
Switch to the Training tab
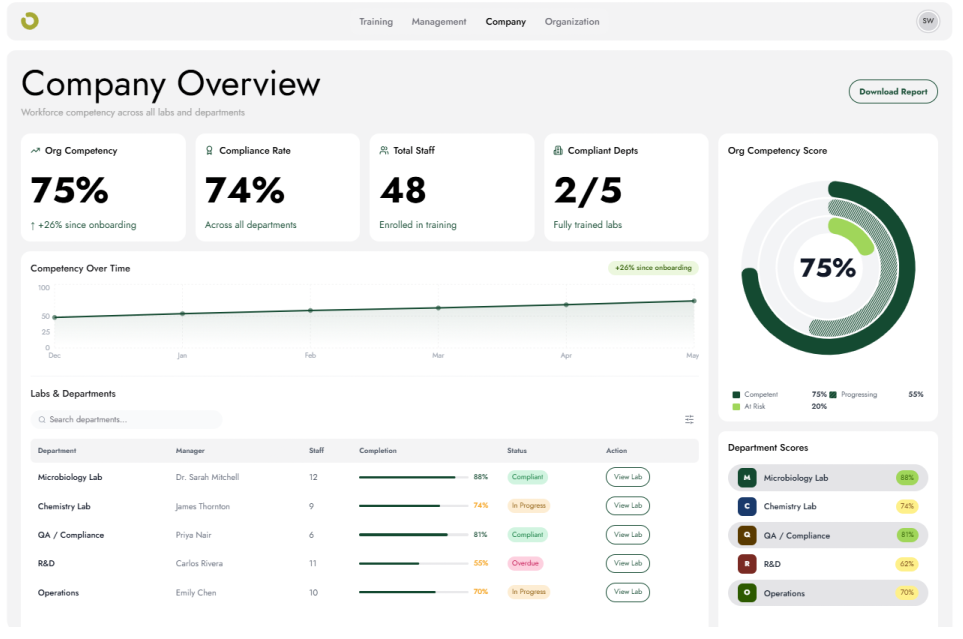click(x=376, y=22)
